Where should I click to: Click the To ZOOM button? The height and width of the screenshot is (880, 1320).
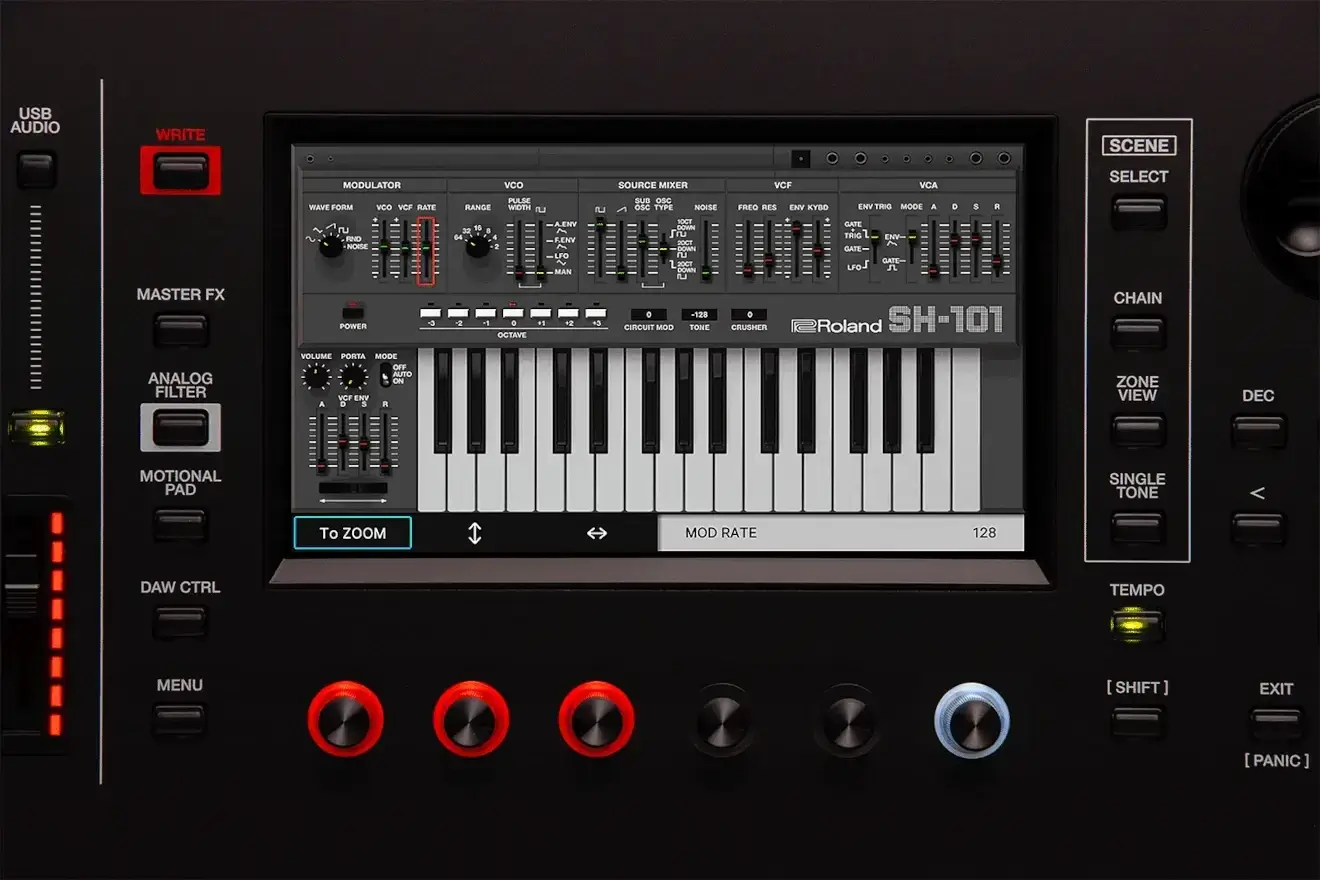pyautogui.click(x=353, y=533)
